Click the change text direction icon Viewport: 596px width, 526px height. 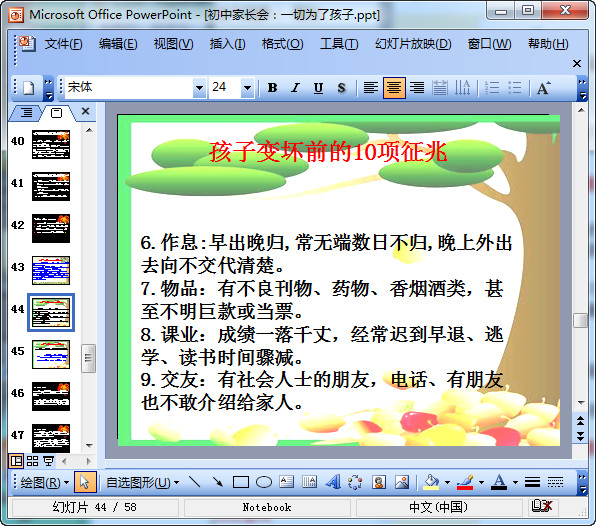coord(462,88)
